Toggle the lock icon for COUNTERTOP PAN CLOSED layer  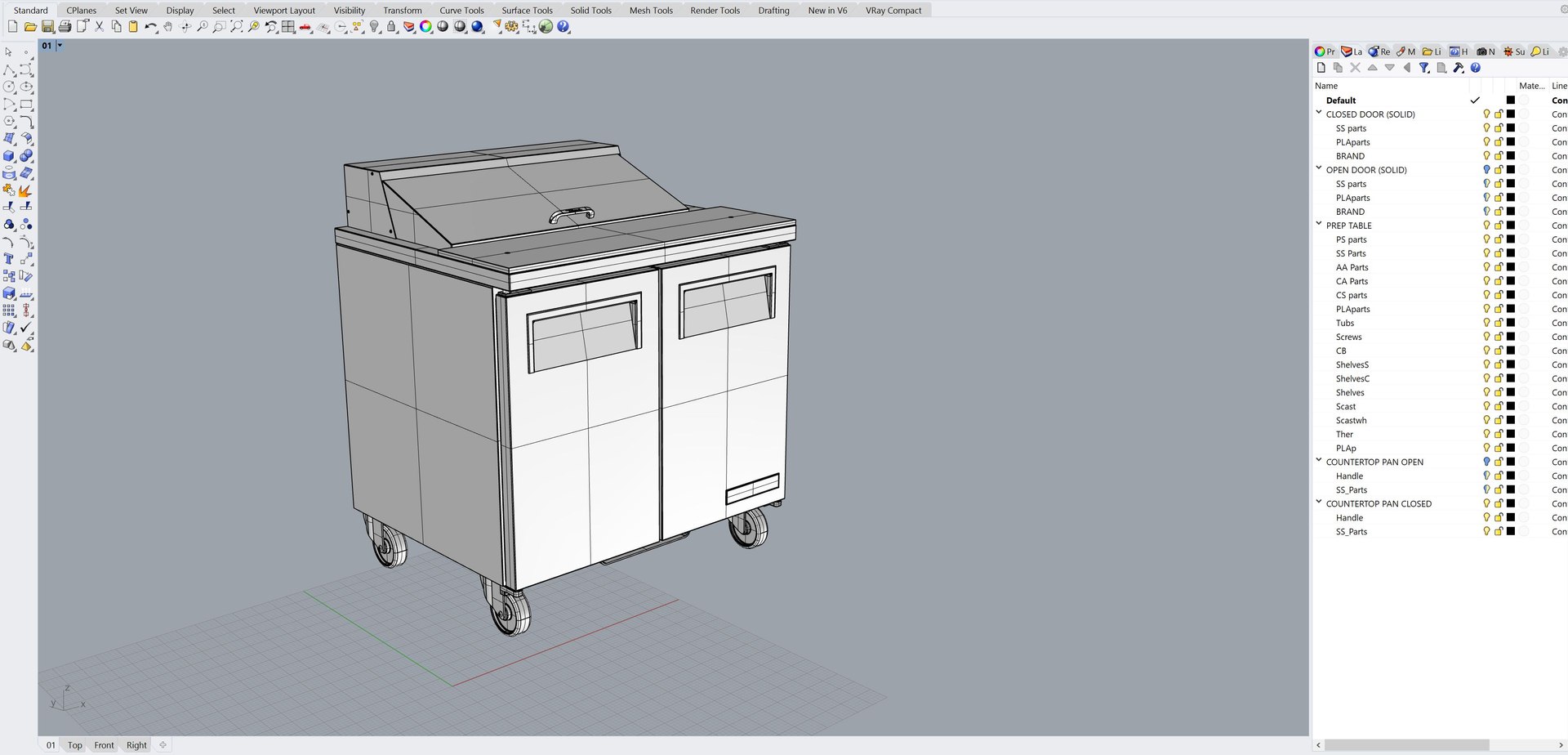1499,503
